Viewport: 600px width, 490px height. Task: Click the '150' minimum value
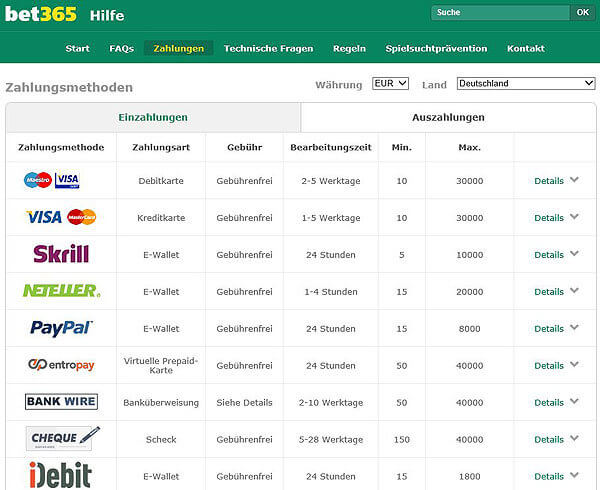401,440
